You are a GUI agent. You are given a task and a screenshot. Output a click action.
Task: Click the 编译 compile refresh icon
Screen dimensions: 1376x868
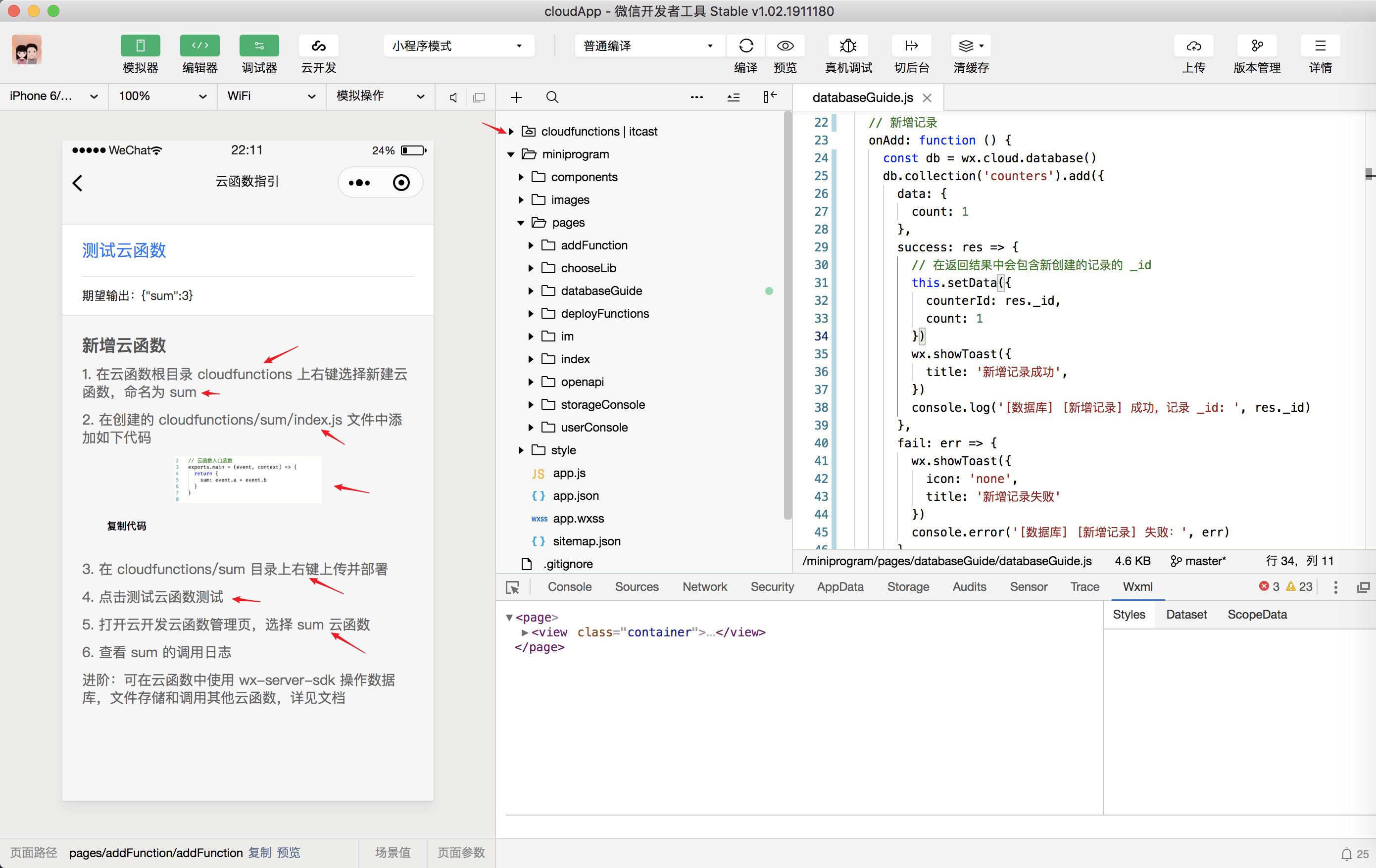(x=746, y=46)
